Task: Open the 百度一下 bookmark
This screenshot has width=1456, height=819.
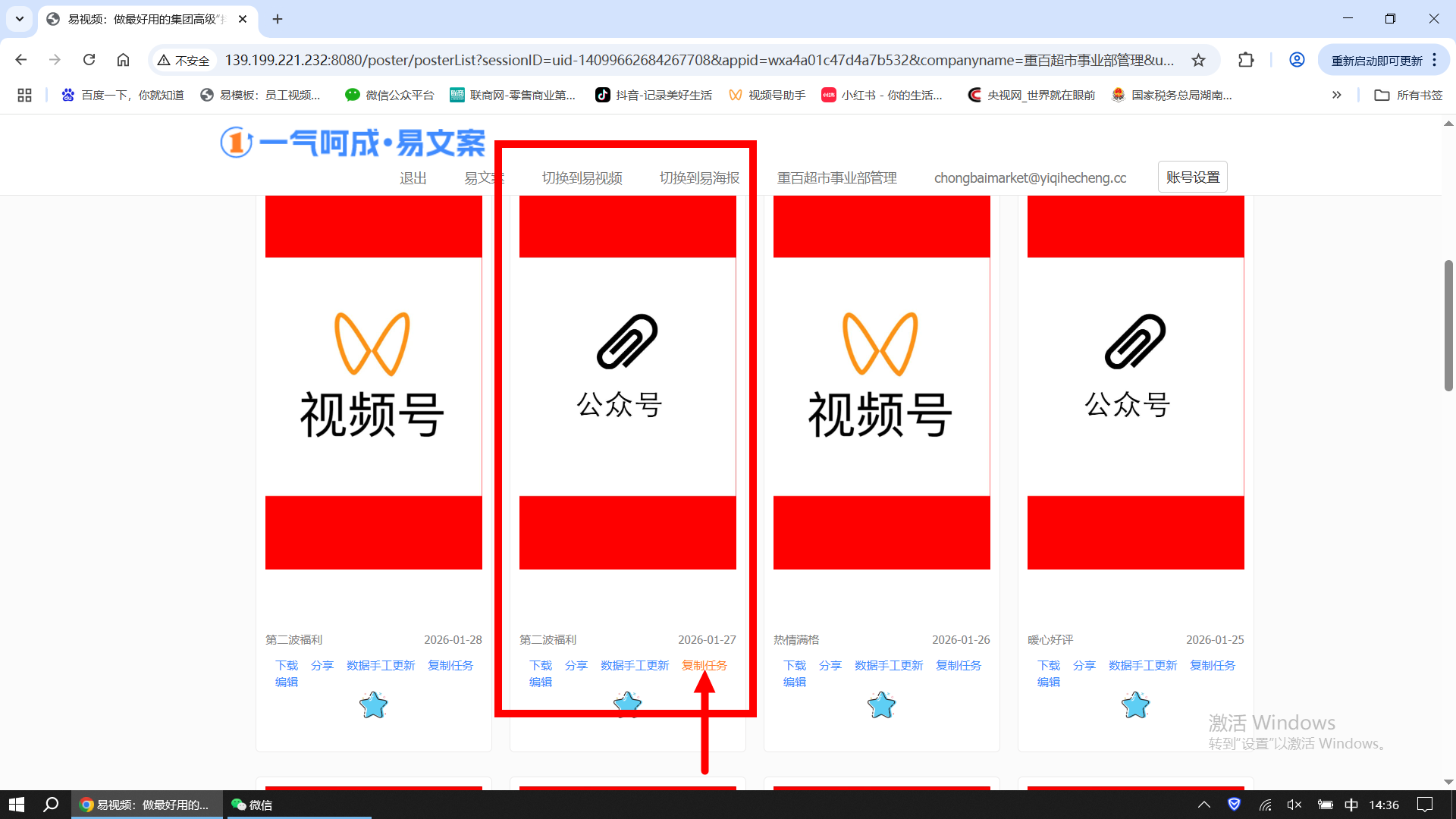Action: click(x=123, y=95)
